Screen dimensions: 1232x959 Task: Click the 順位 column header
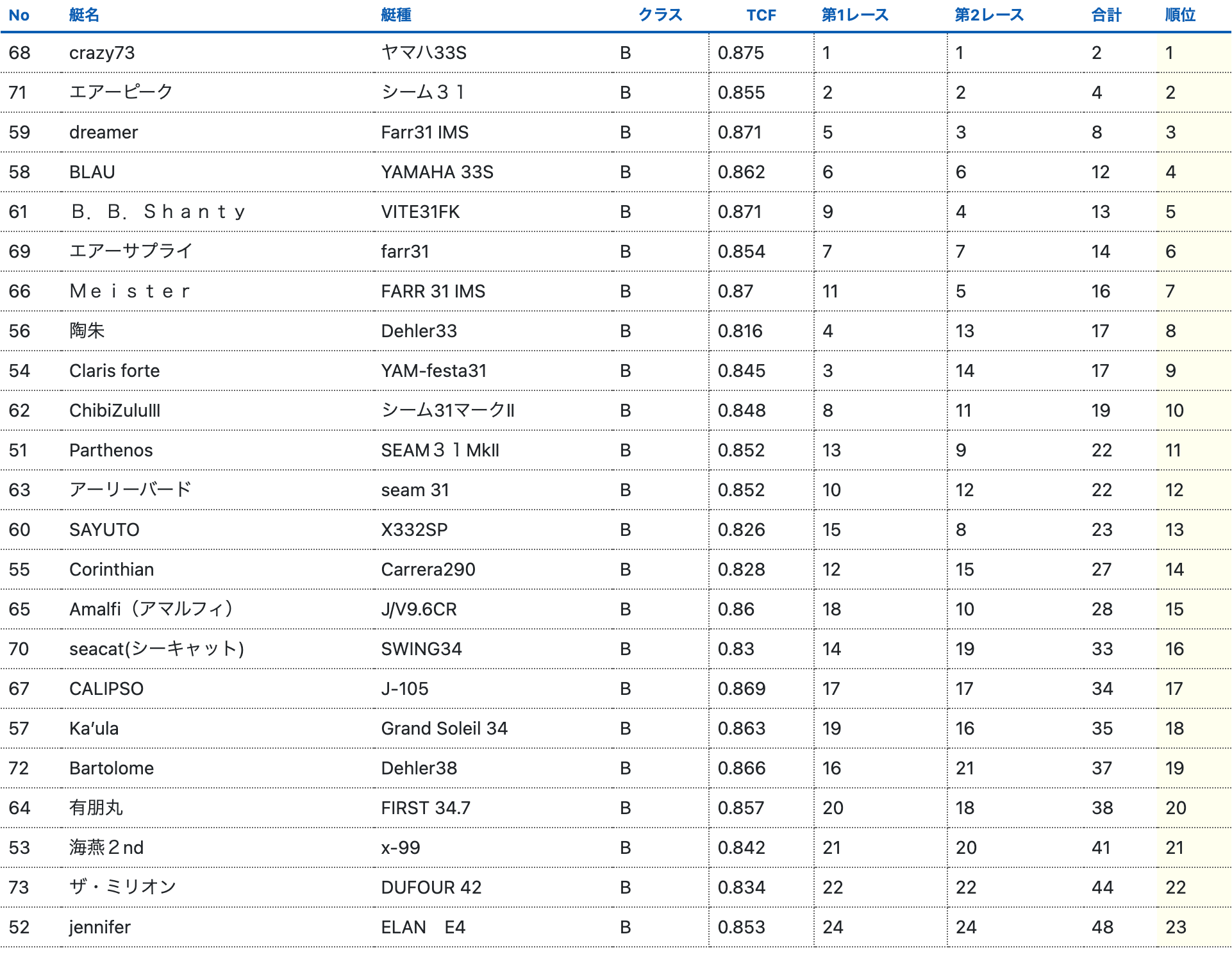[x=1179, y=15]
